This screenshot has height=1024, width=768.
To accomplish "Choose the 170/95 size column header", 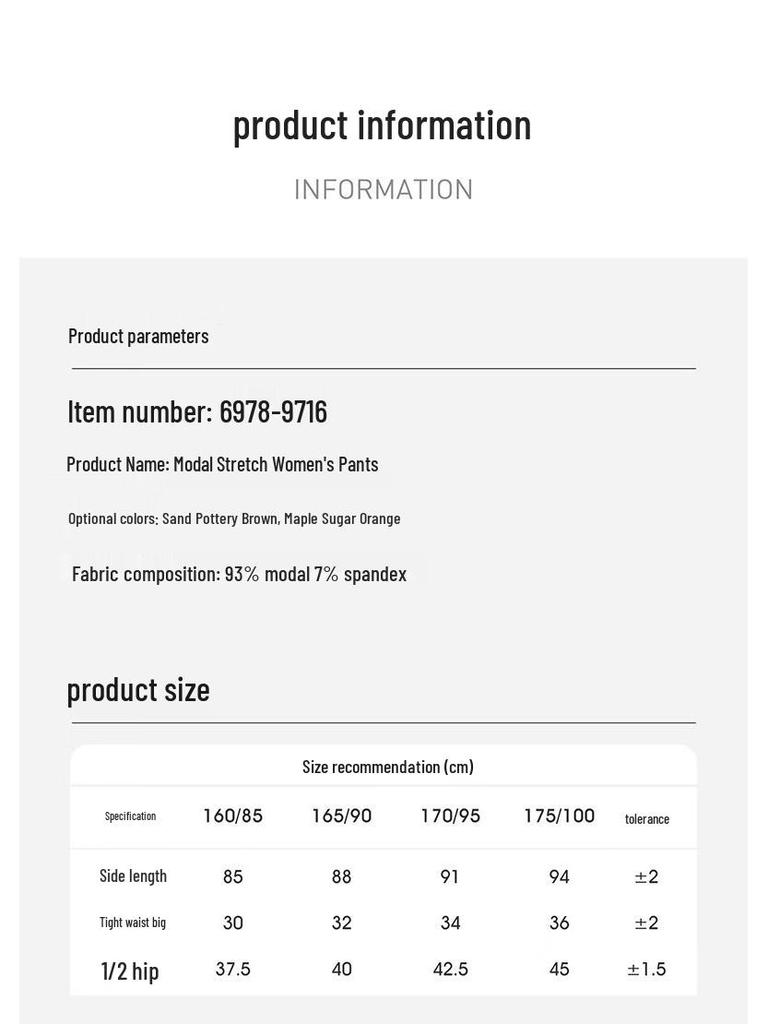I will tap(450, 816).
